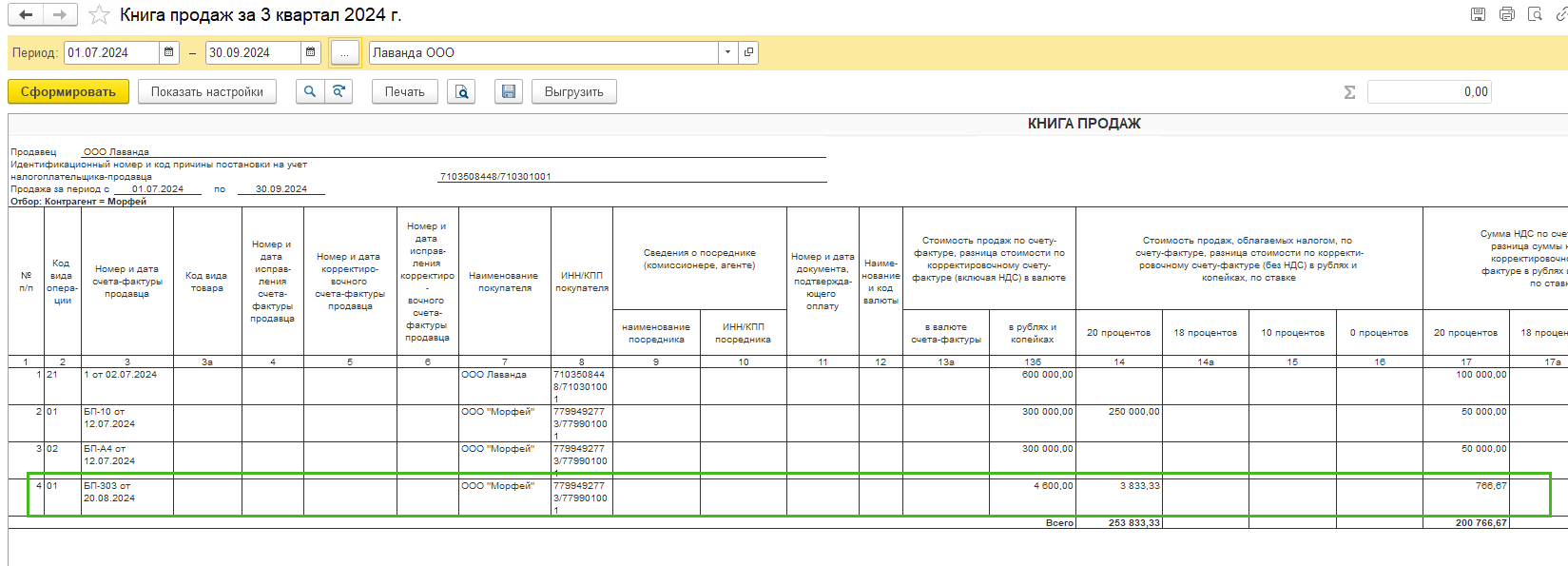Screen dimensions: 1568x566
Task: Click seller name ООО Лаванда in header
Action: [x=116, y=152]
